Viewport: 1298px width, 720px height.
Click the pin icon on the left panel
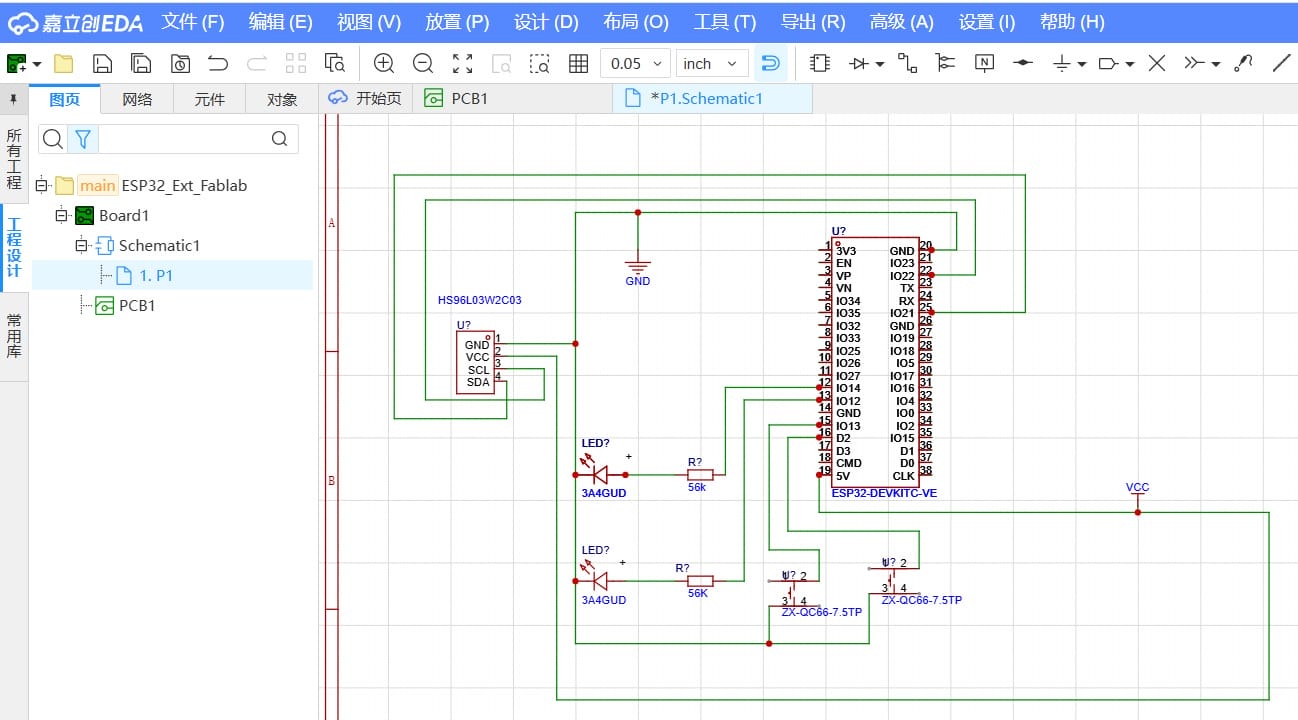pos(13,99)
